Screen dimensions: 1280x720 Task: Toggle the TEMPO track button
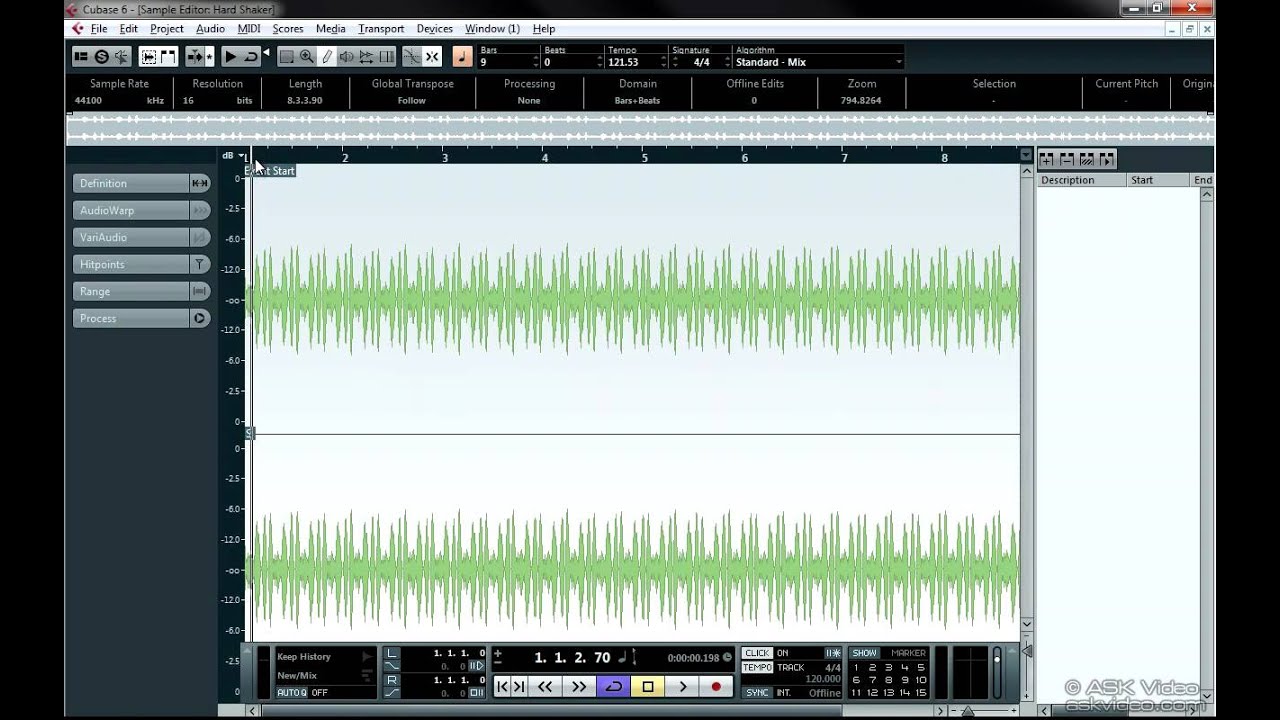[x=757, y=667]
